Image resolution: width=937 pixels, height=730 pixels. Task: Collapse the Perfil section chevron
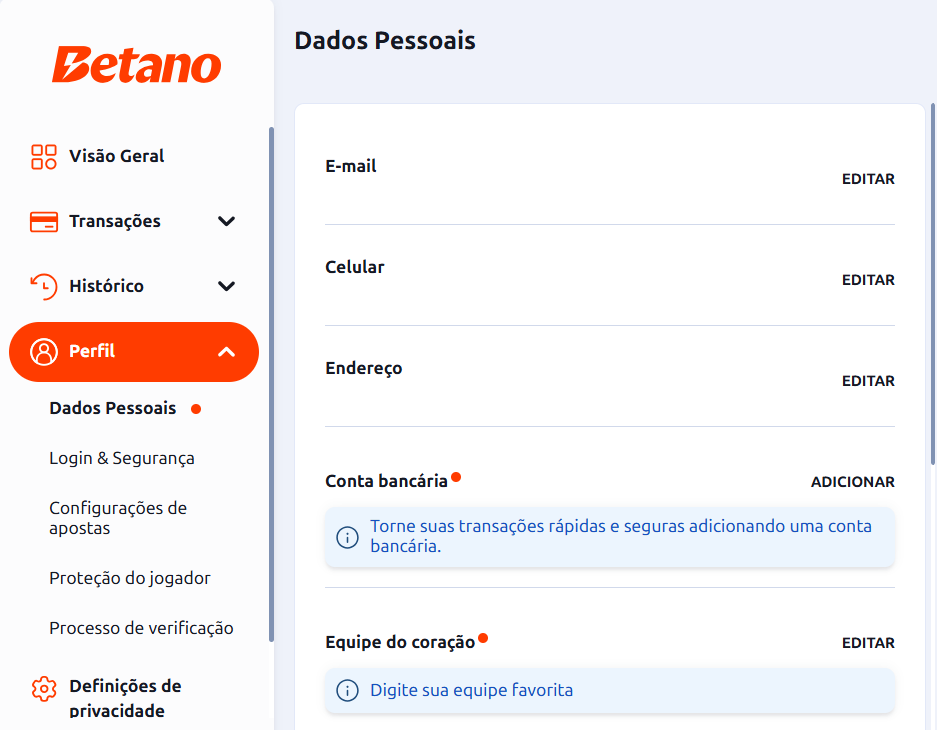[226, 352]
